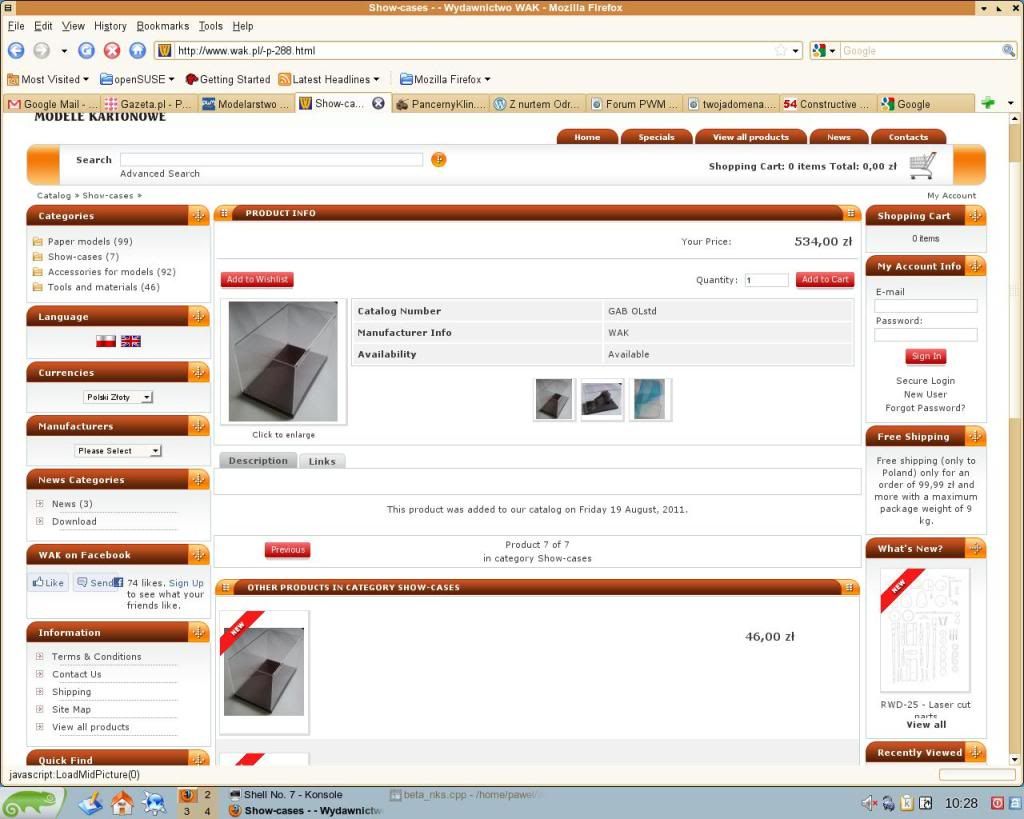Screen dimensions: 1024x819
Task: Open a new browser tab with plus icon
Action: [988, 103]
